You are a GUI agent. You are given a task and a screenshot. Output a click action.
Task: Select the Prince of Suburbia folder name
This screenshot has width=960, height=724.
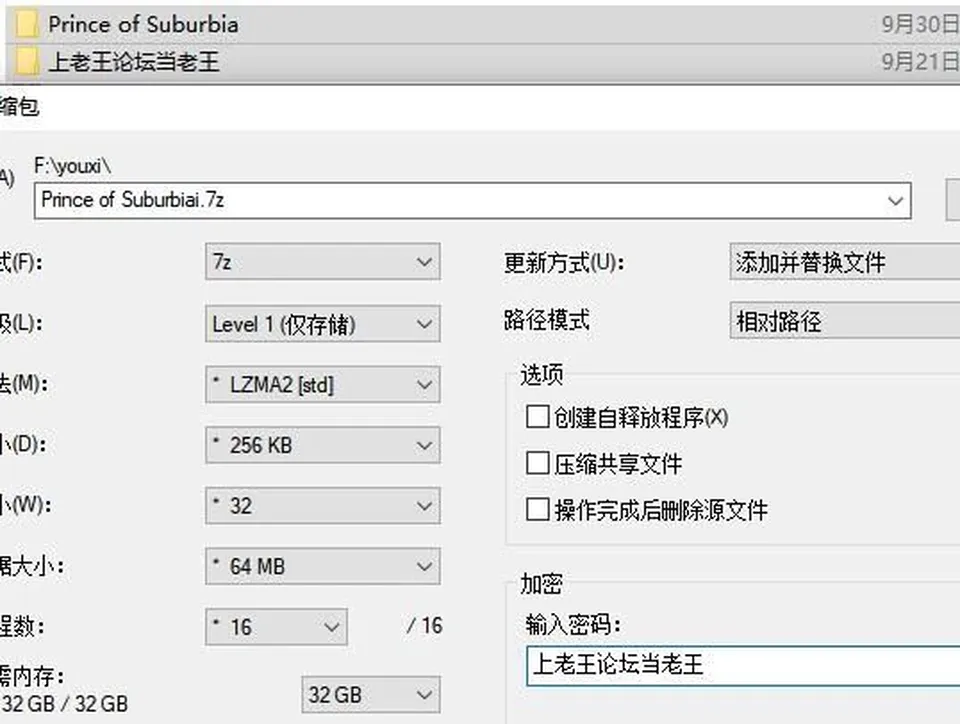[x=143, y=24]
